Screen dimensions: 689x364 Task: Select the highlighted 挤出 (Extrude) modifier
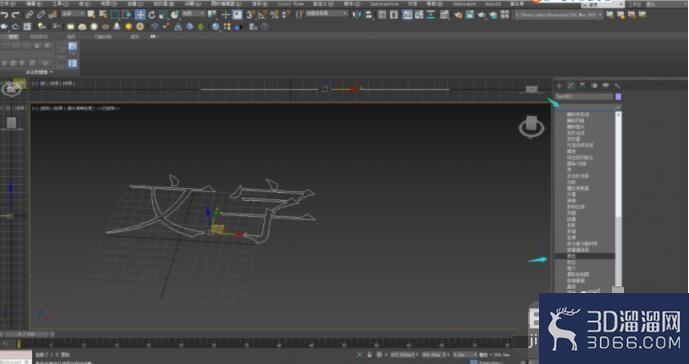584,256
